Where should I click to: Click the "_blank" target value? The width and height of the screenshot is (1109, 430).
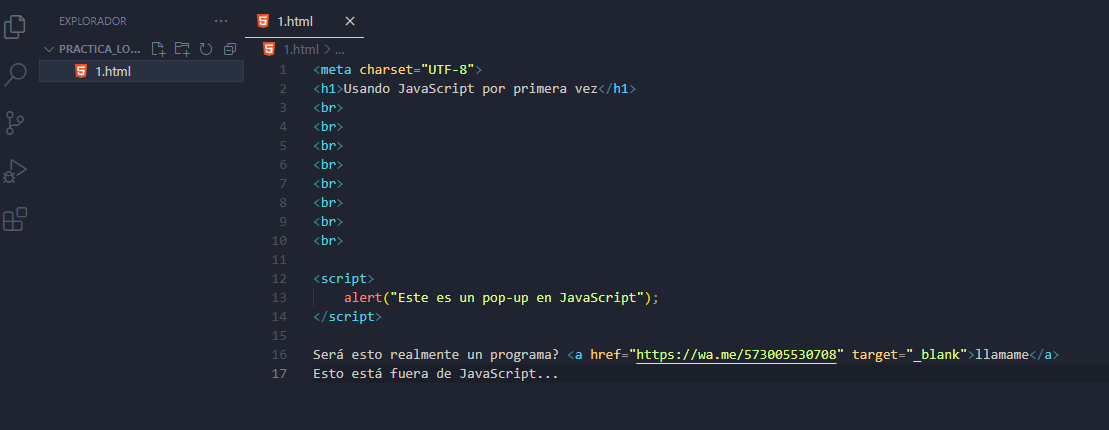[937, 355]
